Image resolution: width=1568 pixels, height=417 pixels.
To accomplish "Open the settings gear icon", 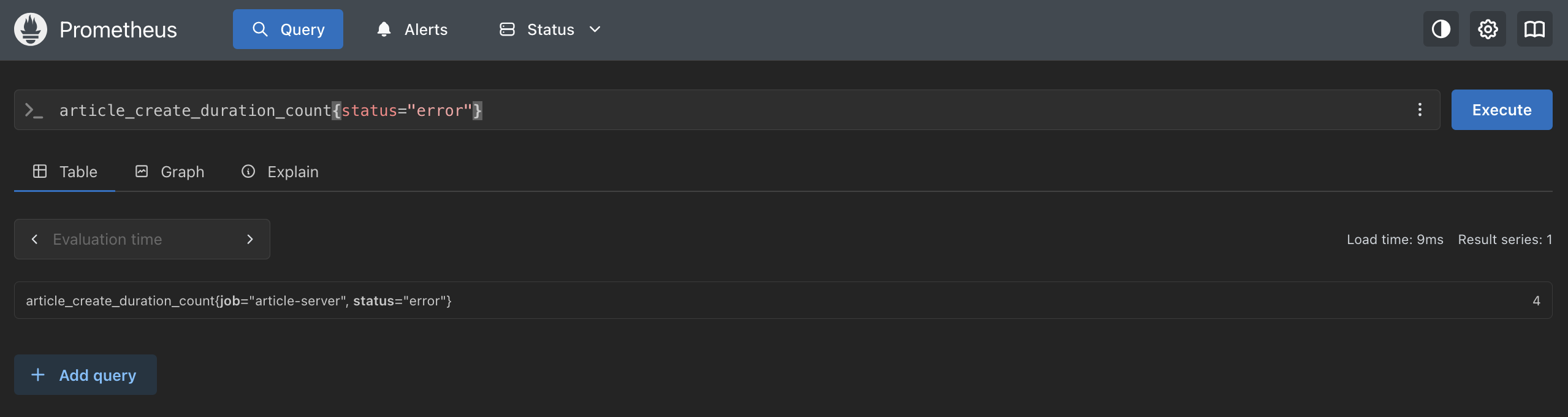I will (x=1488, y=29).
